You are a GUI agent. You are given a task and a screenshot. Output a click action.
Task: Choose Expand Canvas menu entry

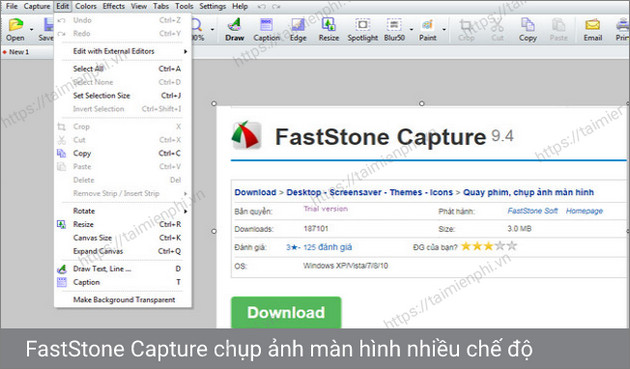pos(123,251)
